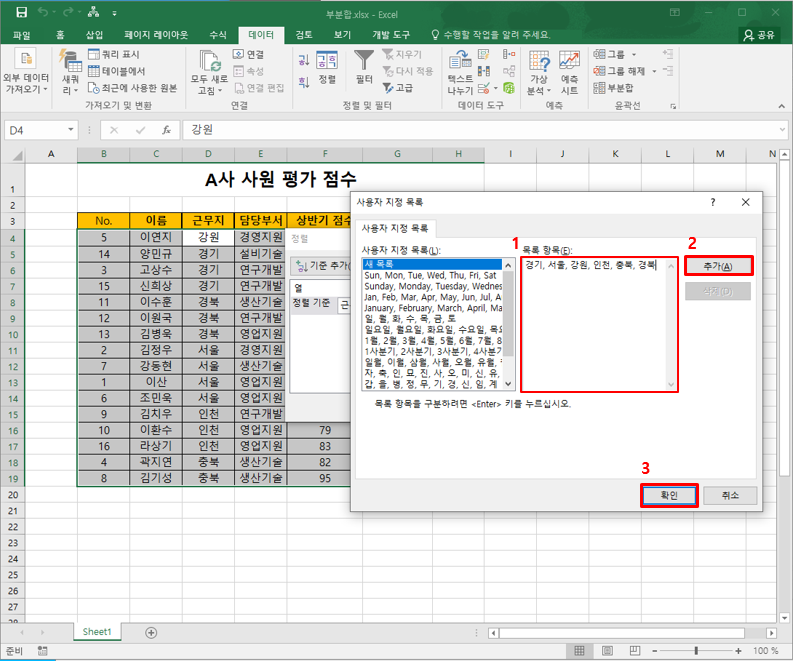Viewport: 793px width, 661px height.
Task: Click the 100 % zoom level text
Action: tap(765, 651)
